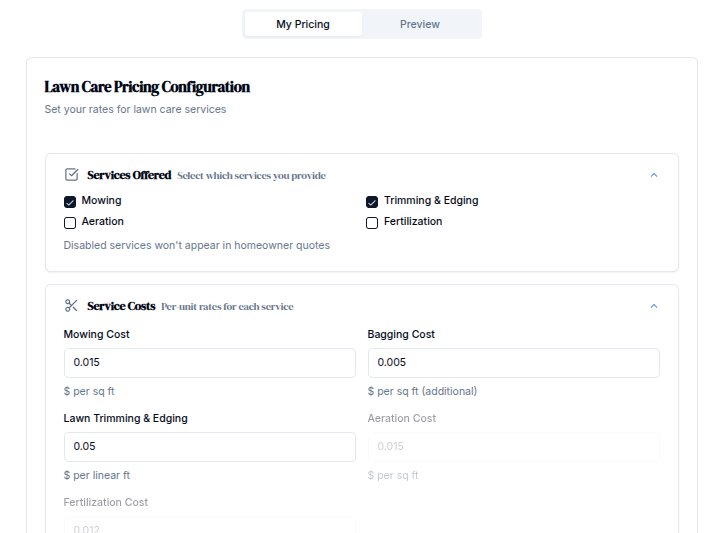715x533 pixels.
Task: Collapse the Service Costs section chevron
Action: 654,306
